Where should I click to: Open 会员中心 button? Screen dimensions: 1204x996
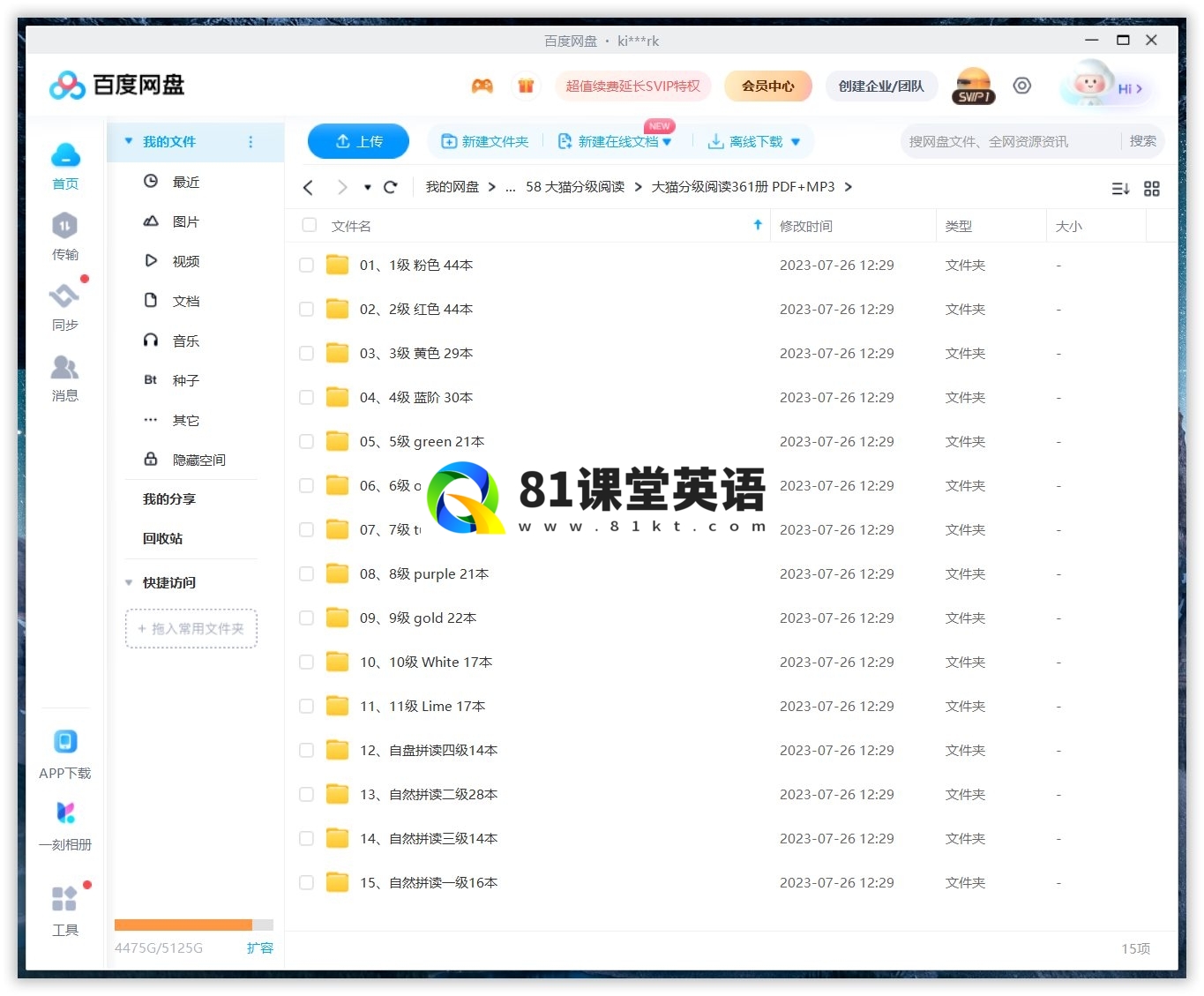767,86
